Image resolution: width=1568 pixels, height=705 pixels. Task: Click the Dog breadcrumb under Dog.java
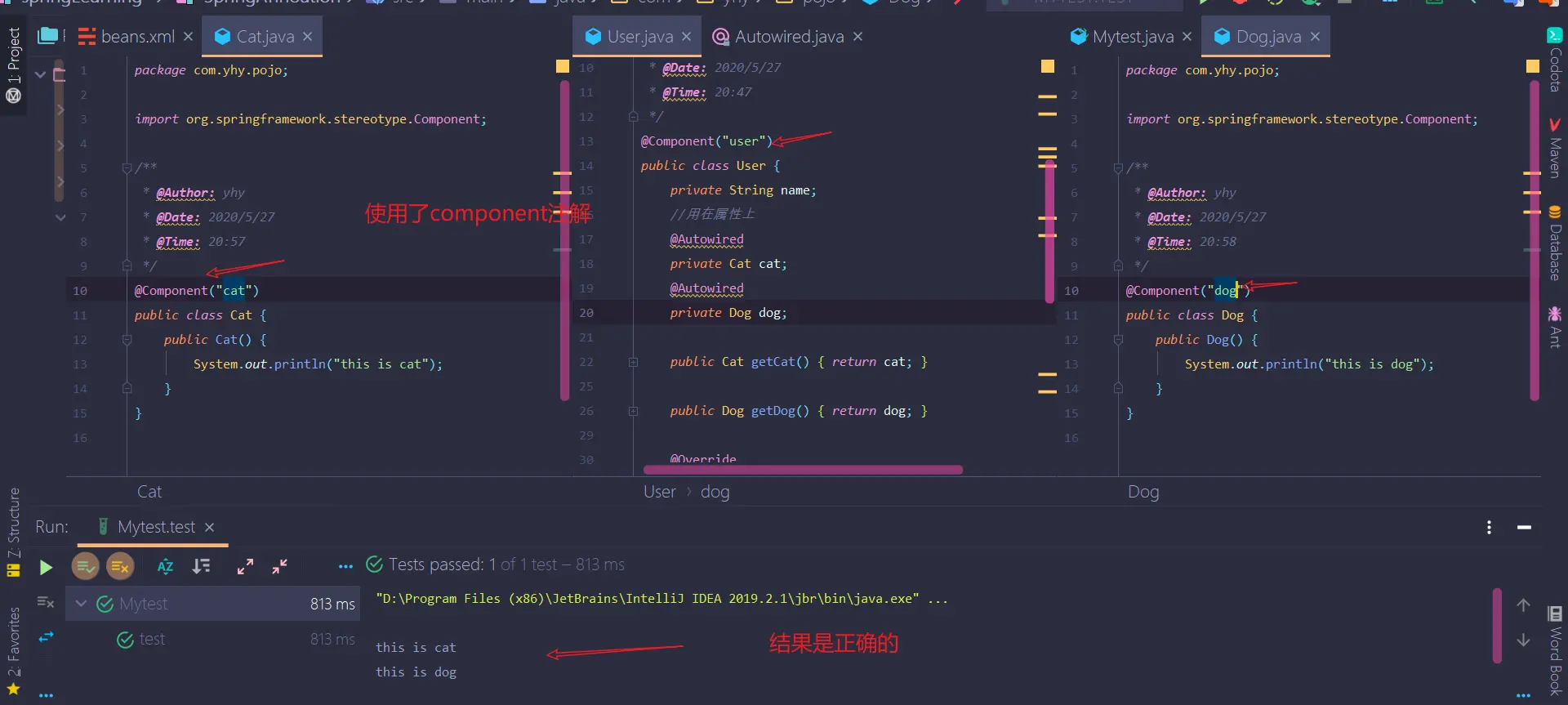pos(1143,492)
